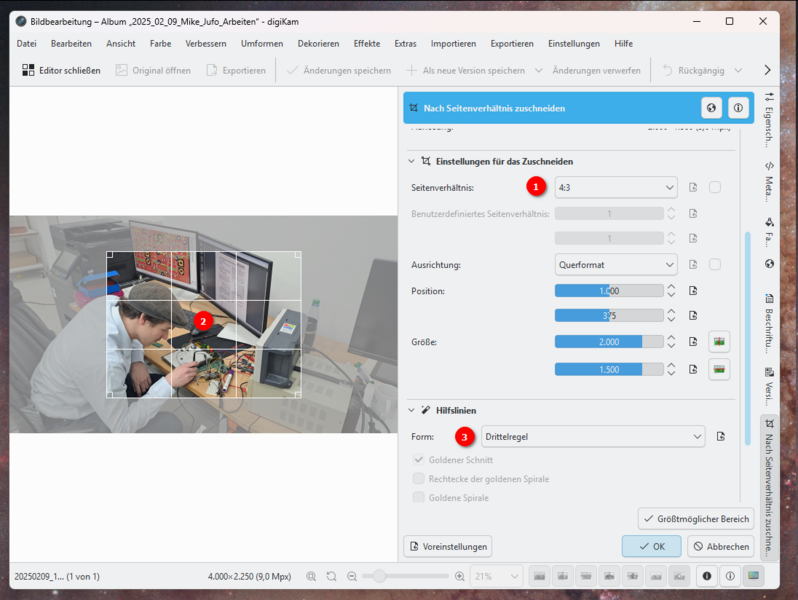The image size is (798, 600).
Task: Click the Voreinstellungen button
Action: pyautogui.click(x=448, y=547)
